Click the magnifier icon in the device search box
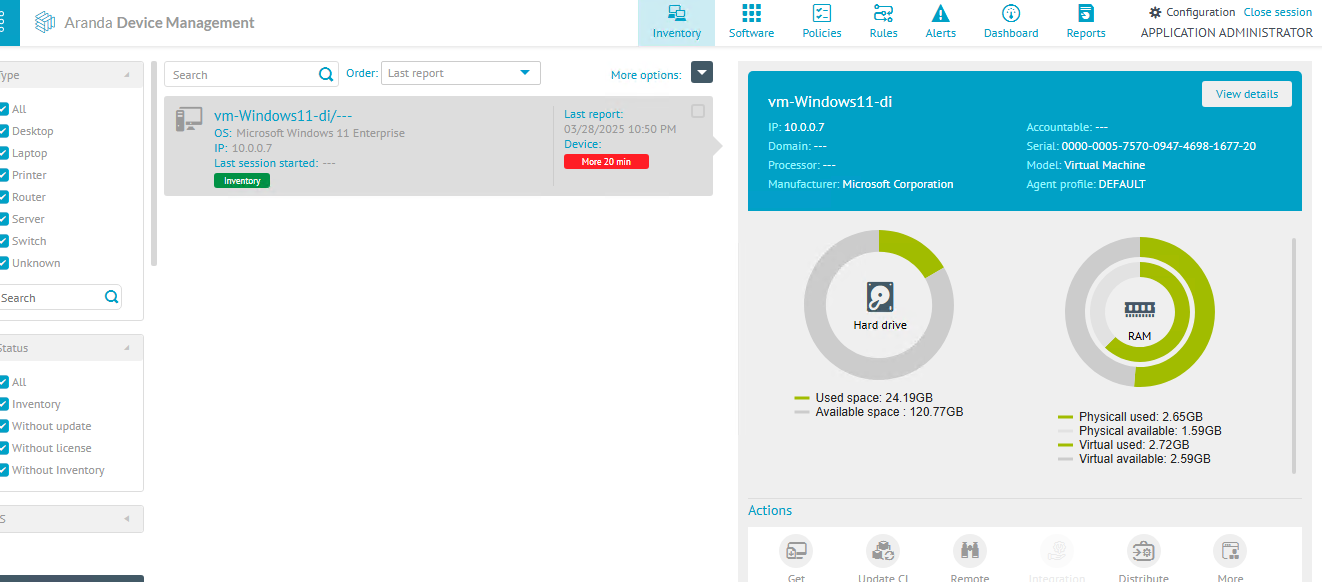The image size is (1322, 582). click(x=326, y=74)
